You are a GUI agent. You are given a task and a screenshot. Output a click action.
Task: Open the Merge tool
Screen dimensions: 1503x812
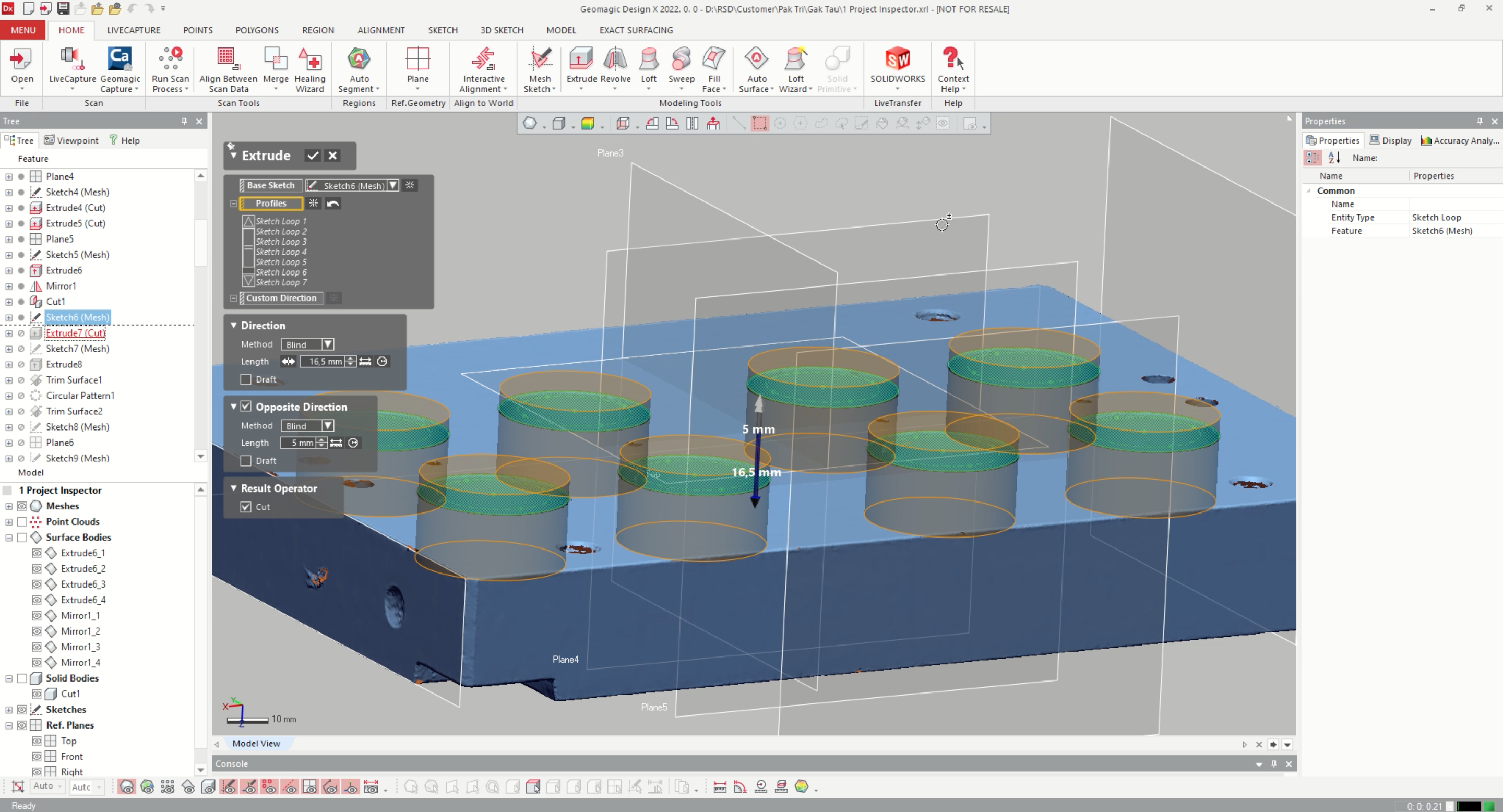[276, 69]
